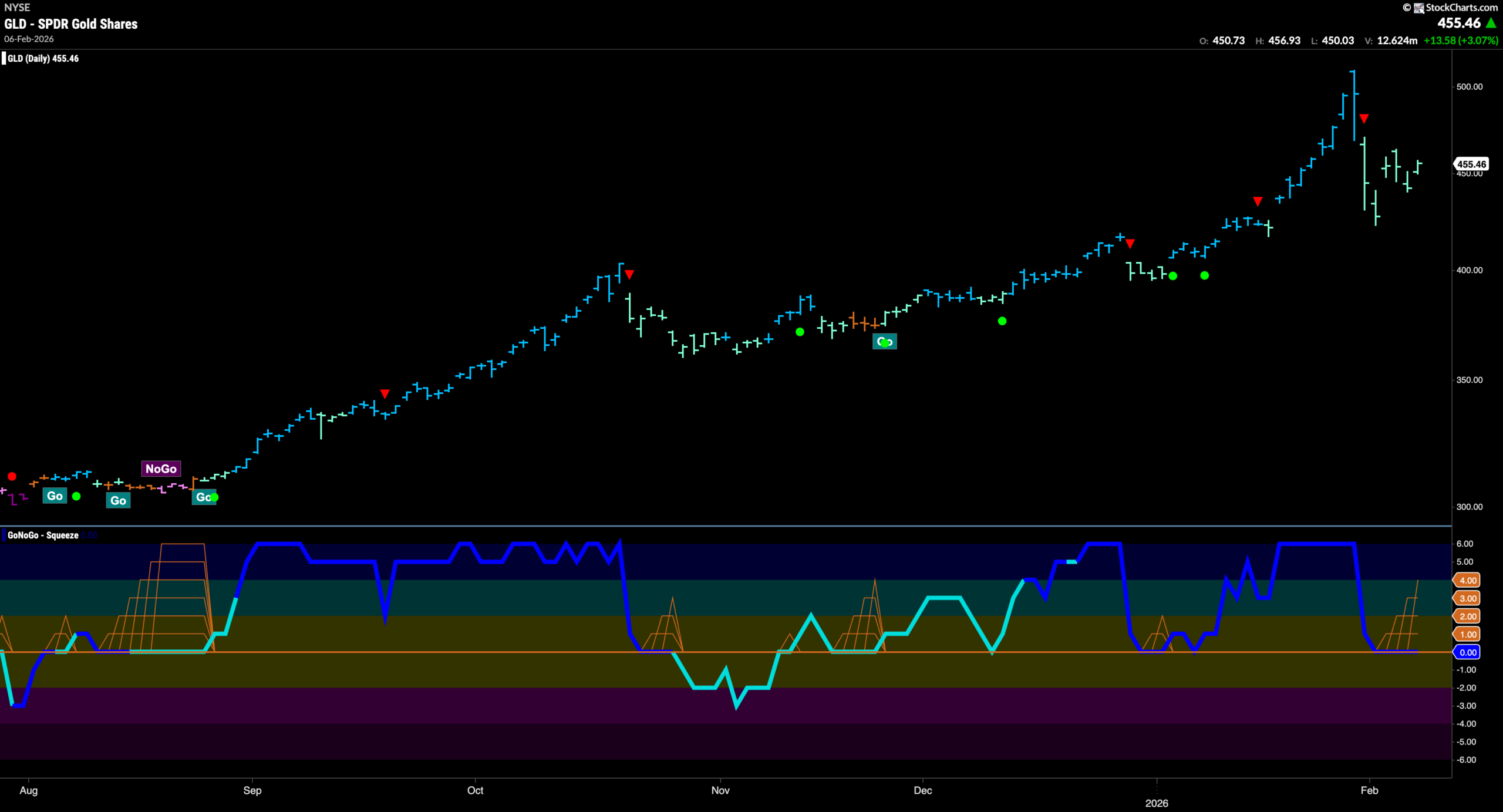Click the white legend marker beside GLD (Daily)

point(4,58)
